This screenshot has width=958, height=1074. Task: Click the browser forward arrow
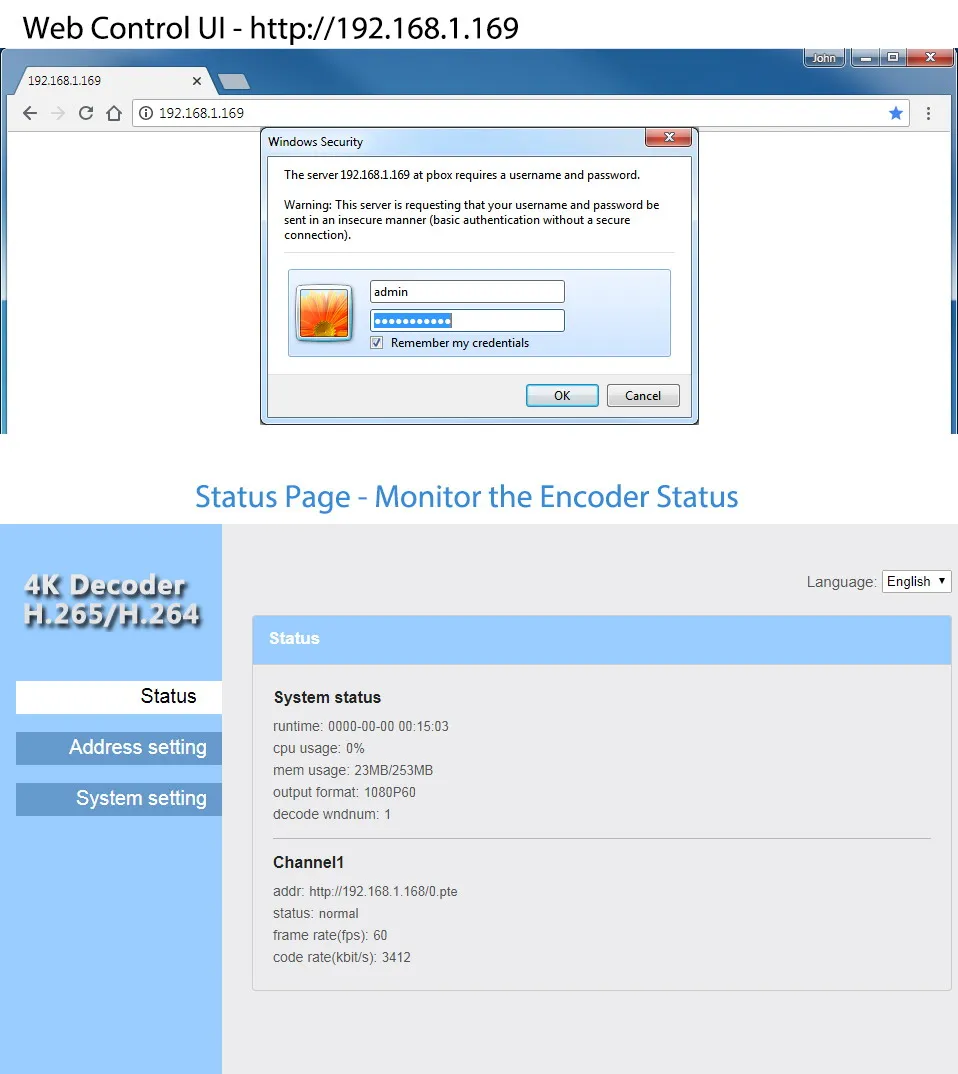pos(58,113)
